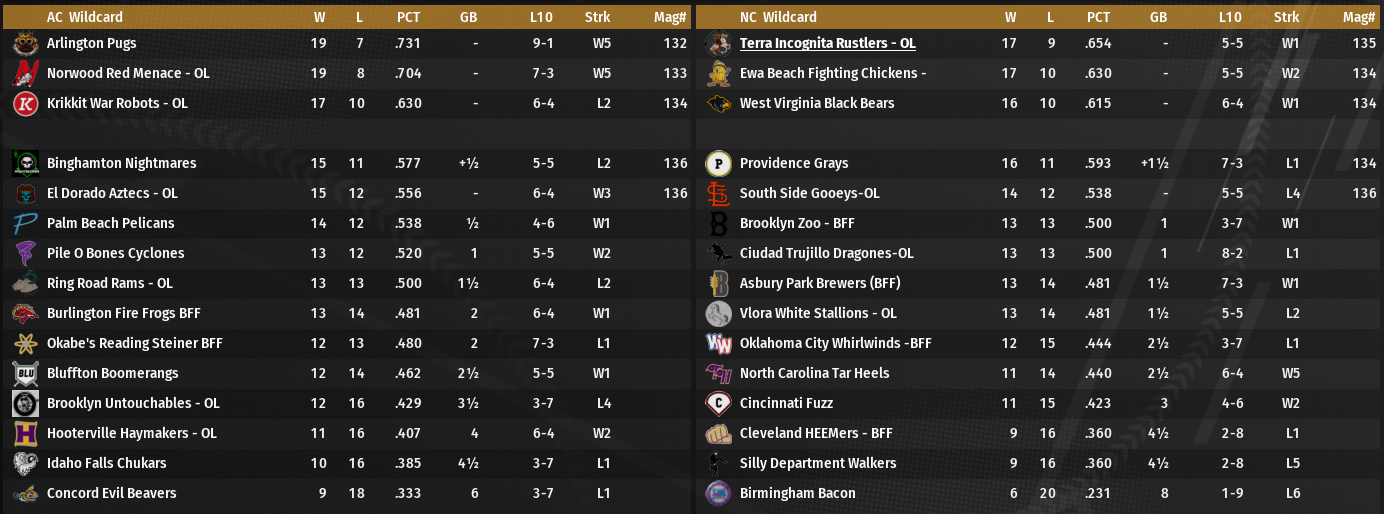Click the Hooterville Haymakers logo
1384x514 pixels.
click(x=26, y=434)
